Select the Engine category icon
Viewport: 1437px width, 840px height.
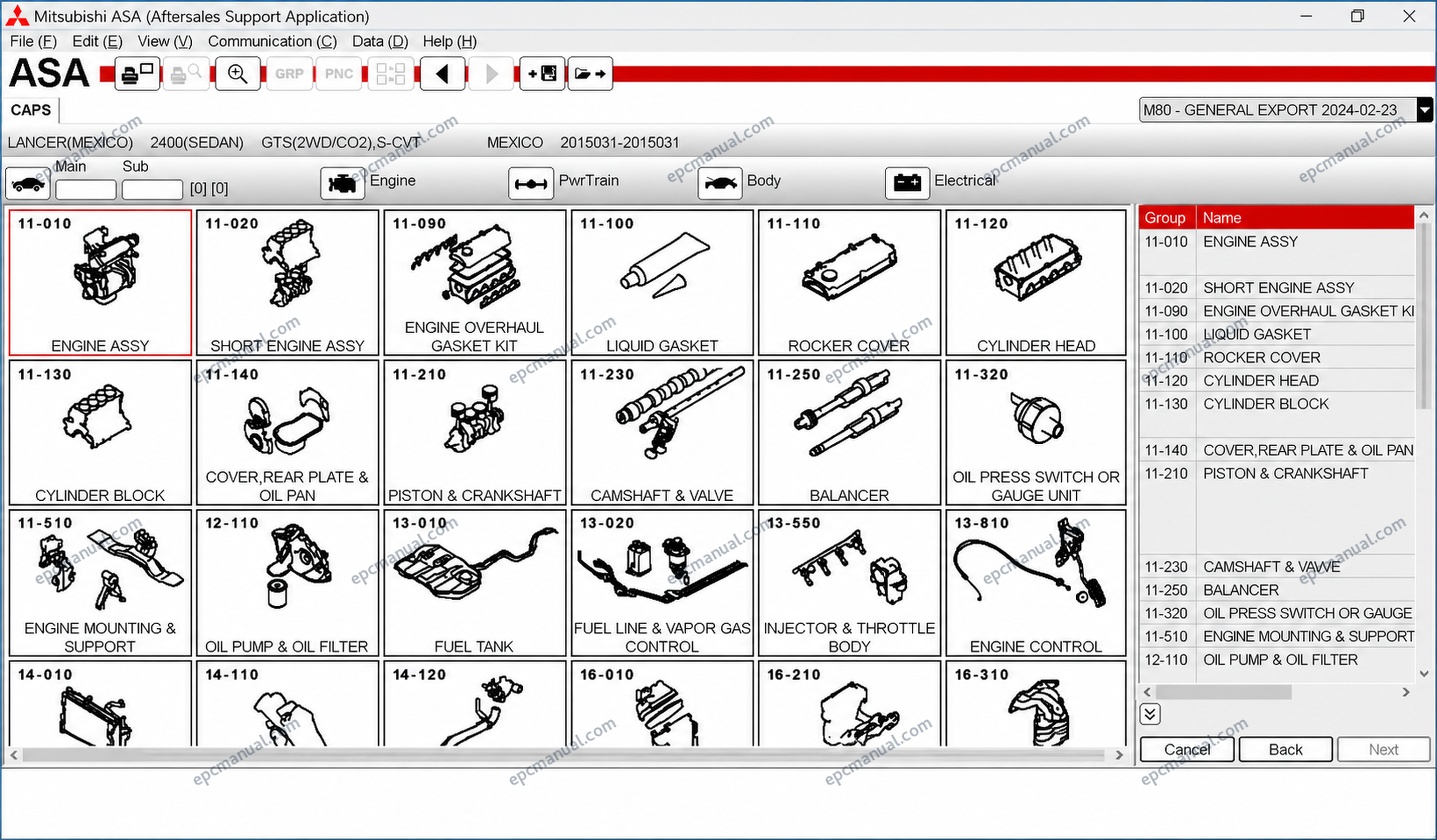coord(343,183)
